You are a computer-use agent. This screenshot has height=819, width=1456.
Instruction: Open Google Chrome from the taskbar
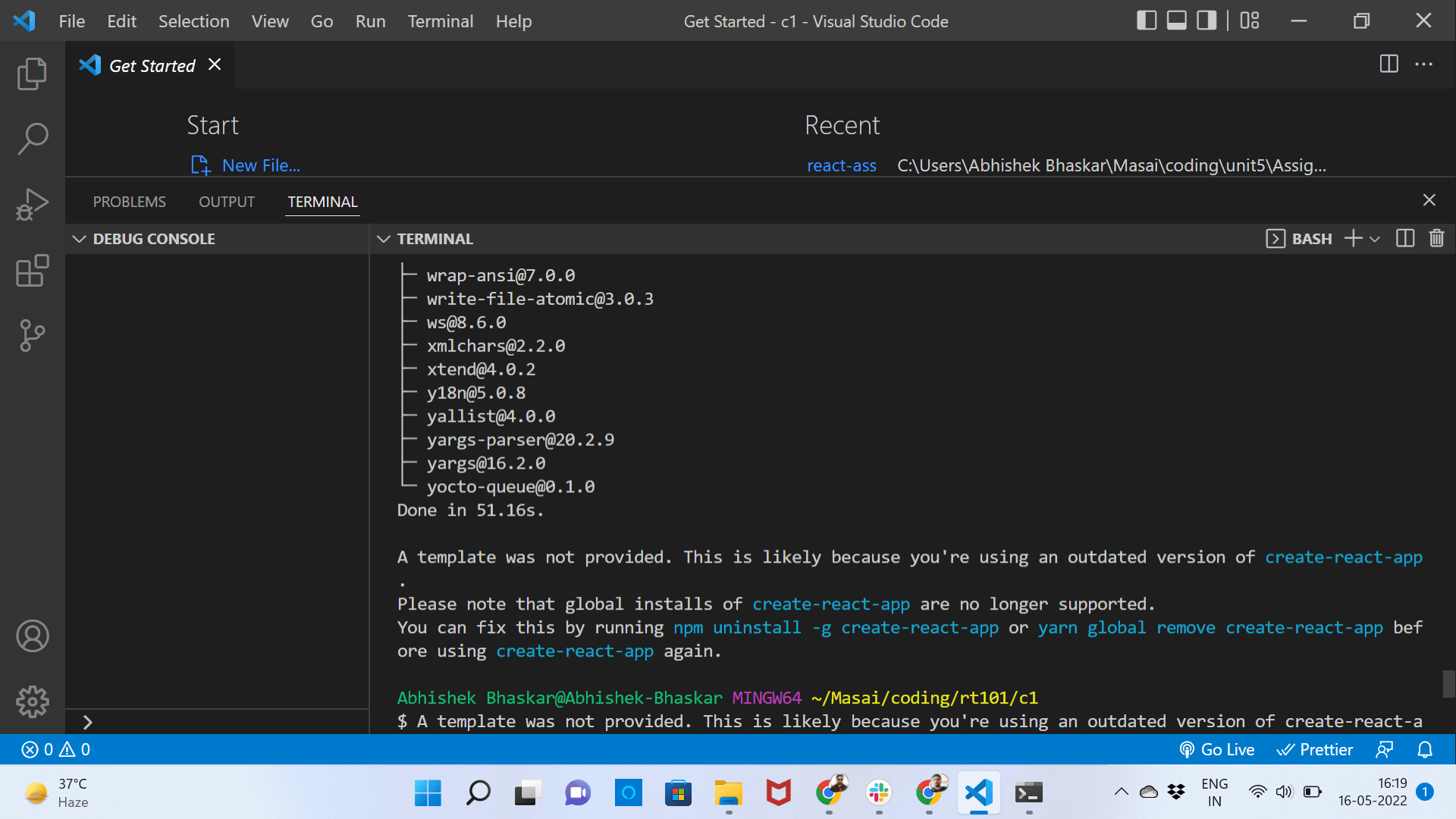(831, 793)
